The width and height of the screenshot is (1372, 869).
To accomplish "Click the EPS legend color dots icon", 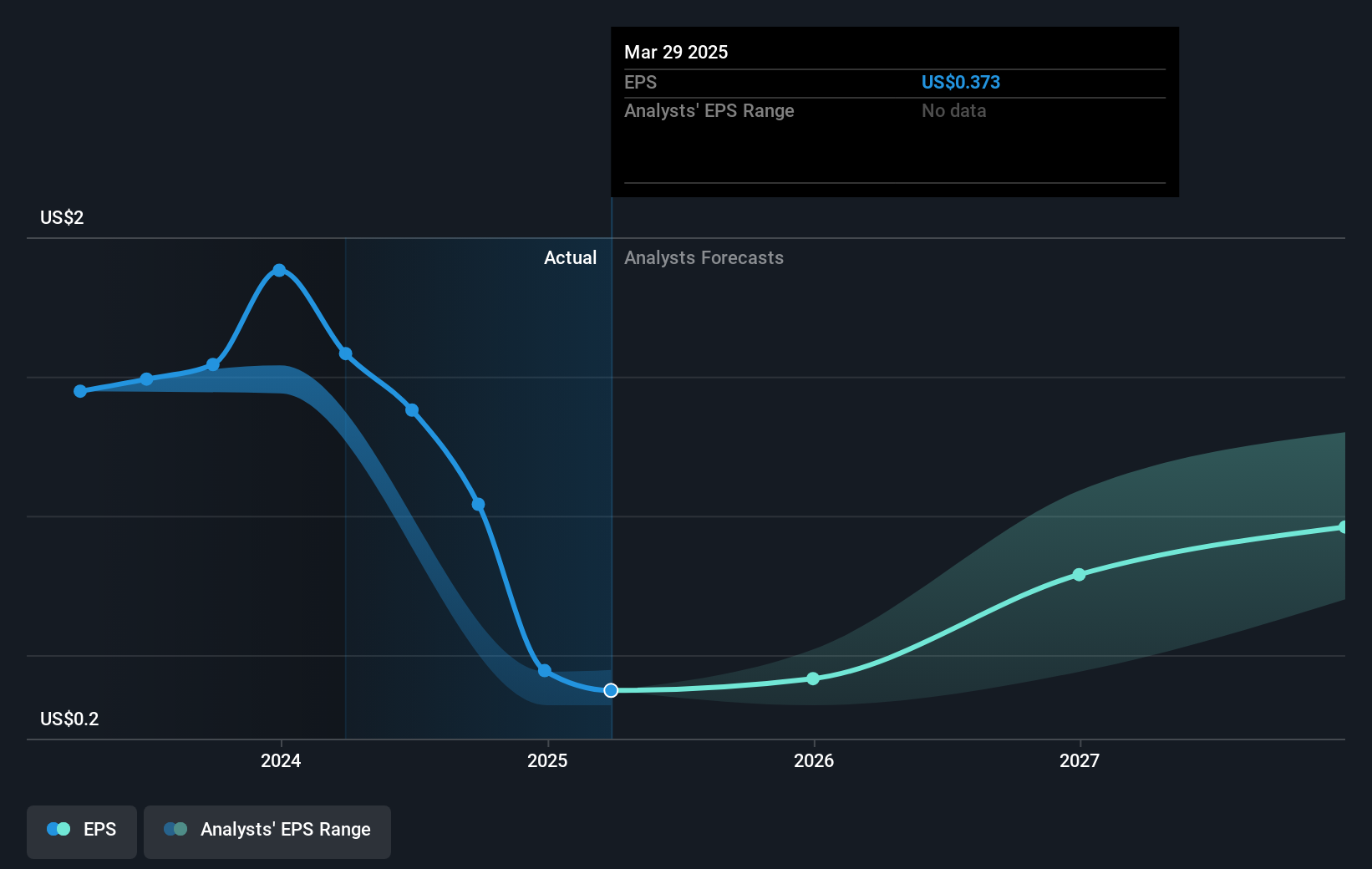I will (x=58, y=830).
